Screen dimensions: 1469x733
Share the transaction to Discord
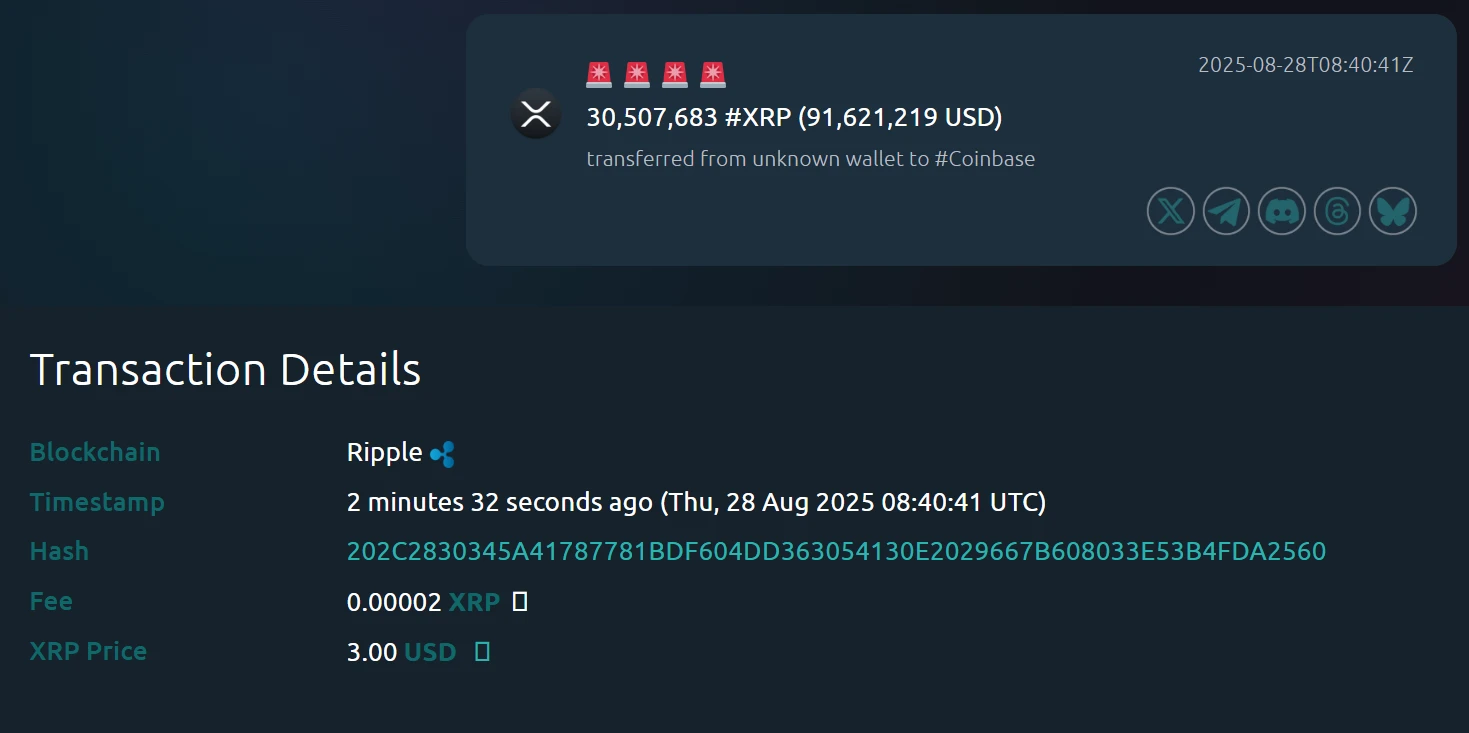(x=1281, y=211)
